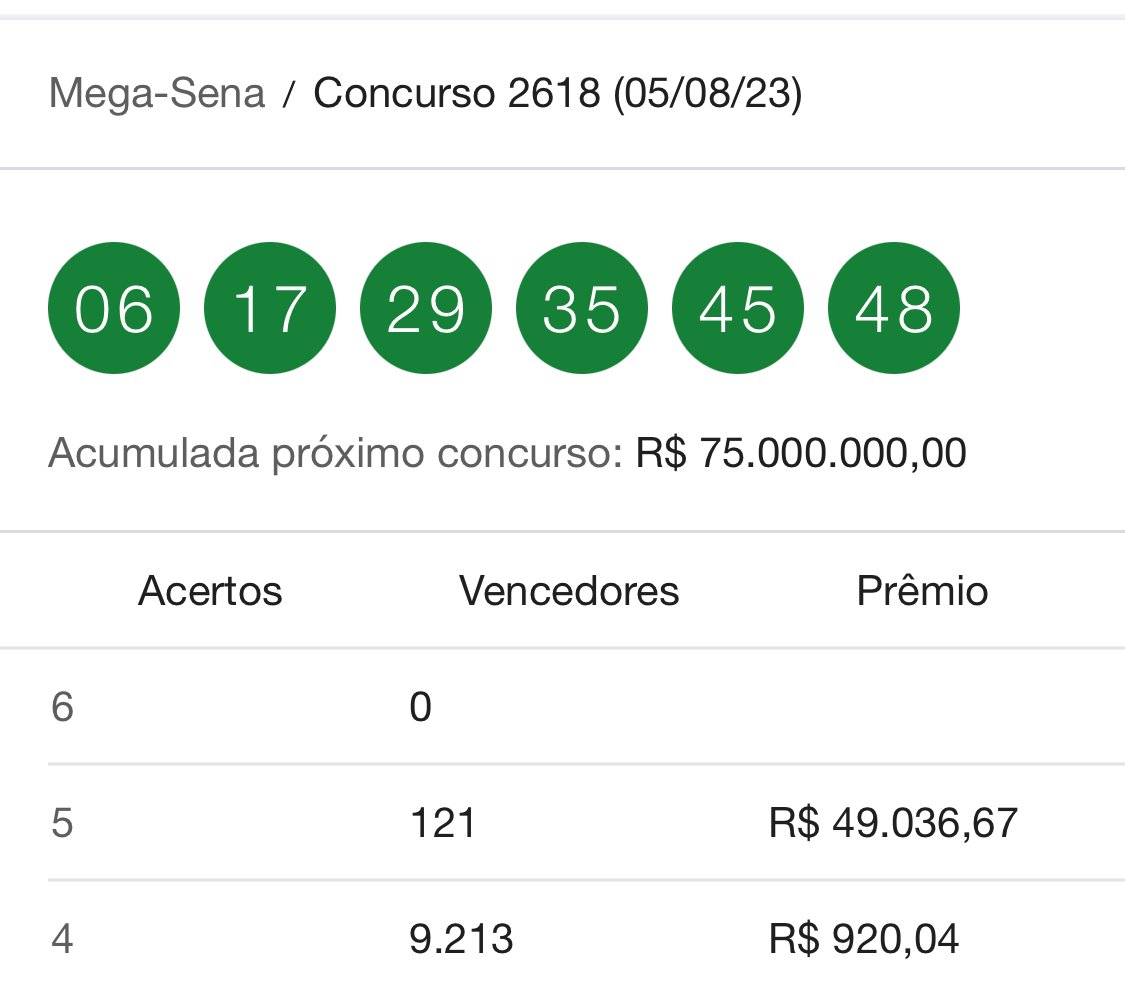Screen dimensions: 1125x993
Task: Click the Prêmio column header
Action: 923,590
